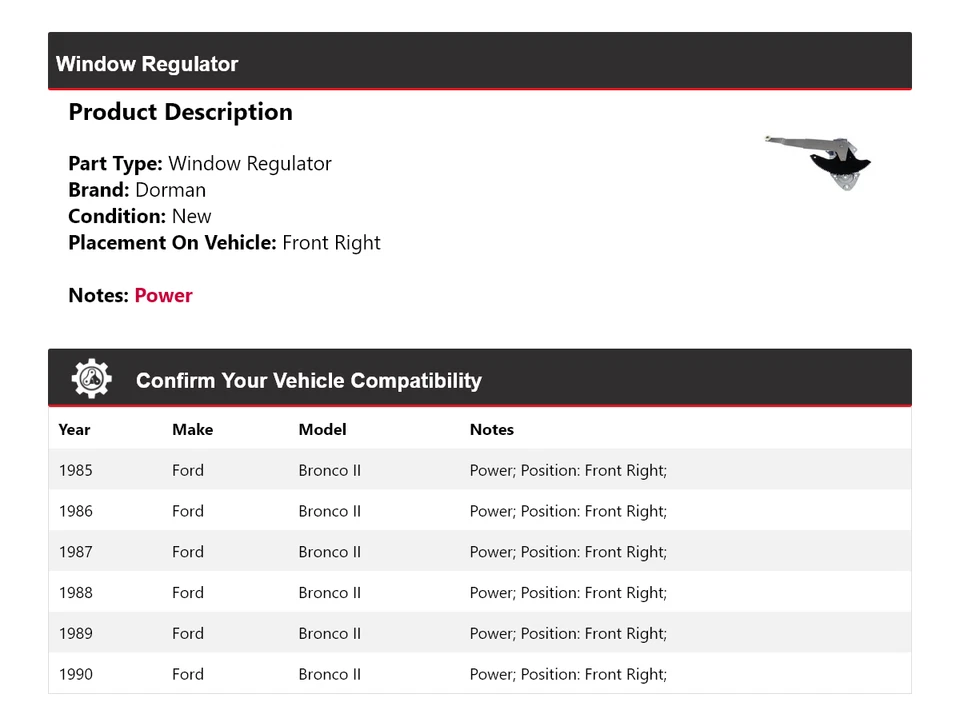Viewport: 960px width, 726px height.
Task: Click the 1987 year cell
Action: coord(75,552)
